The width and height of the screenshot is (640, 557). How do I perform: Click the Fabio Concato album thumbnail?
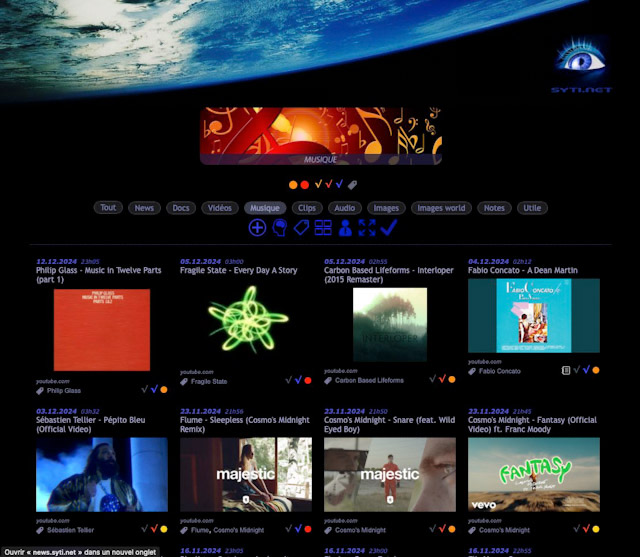pos(533,315)
